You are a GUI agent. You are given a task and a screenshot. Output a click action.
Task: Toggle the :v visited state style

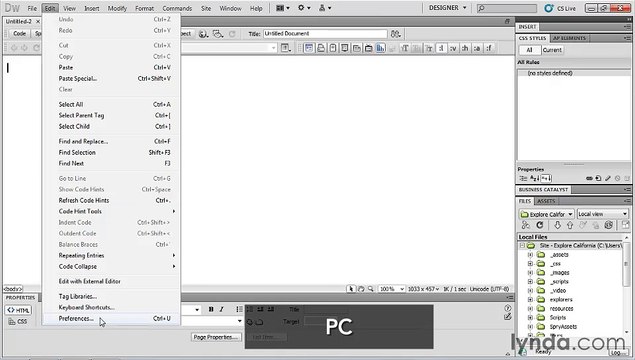click(453, 48)
